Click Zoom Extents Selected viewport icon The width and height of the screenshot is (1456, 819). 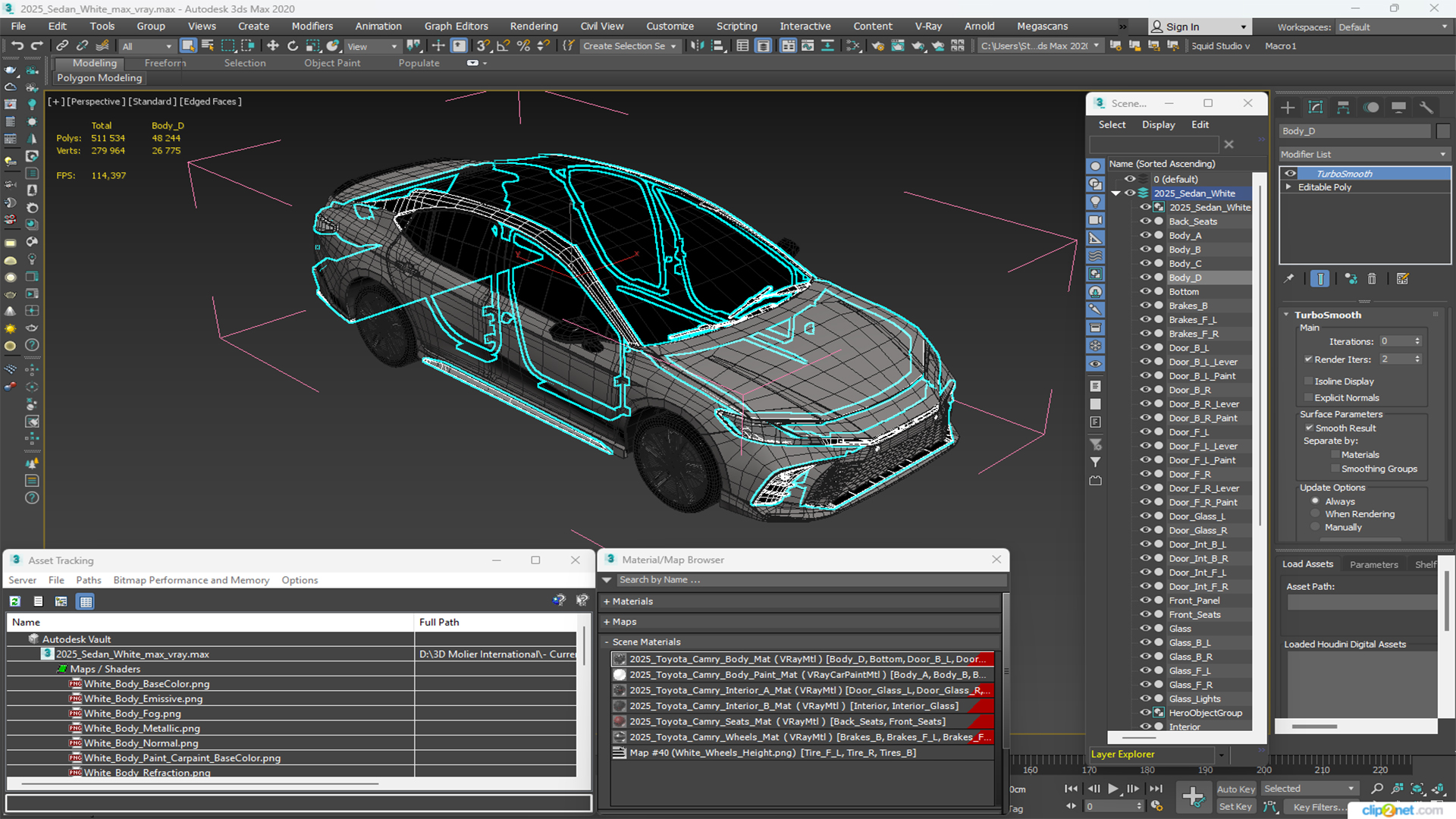pos(1417,789)
